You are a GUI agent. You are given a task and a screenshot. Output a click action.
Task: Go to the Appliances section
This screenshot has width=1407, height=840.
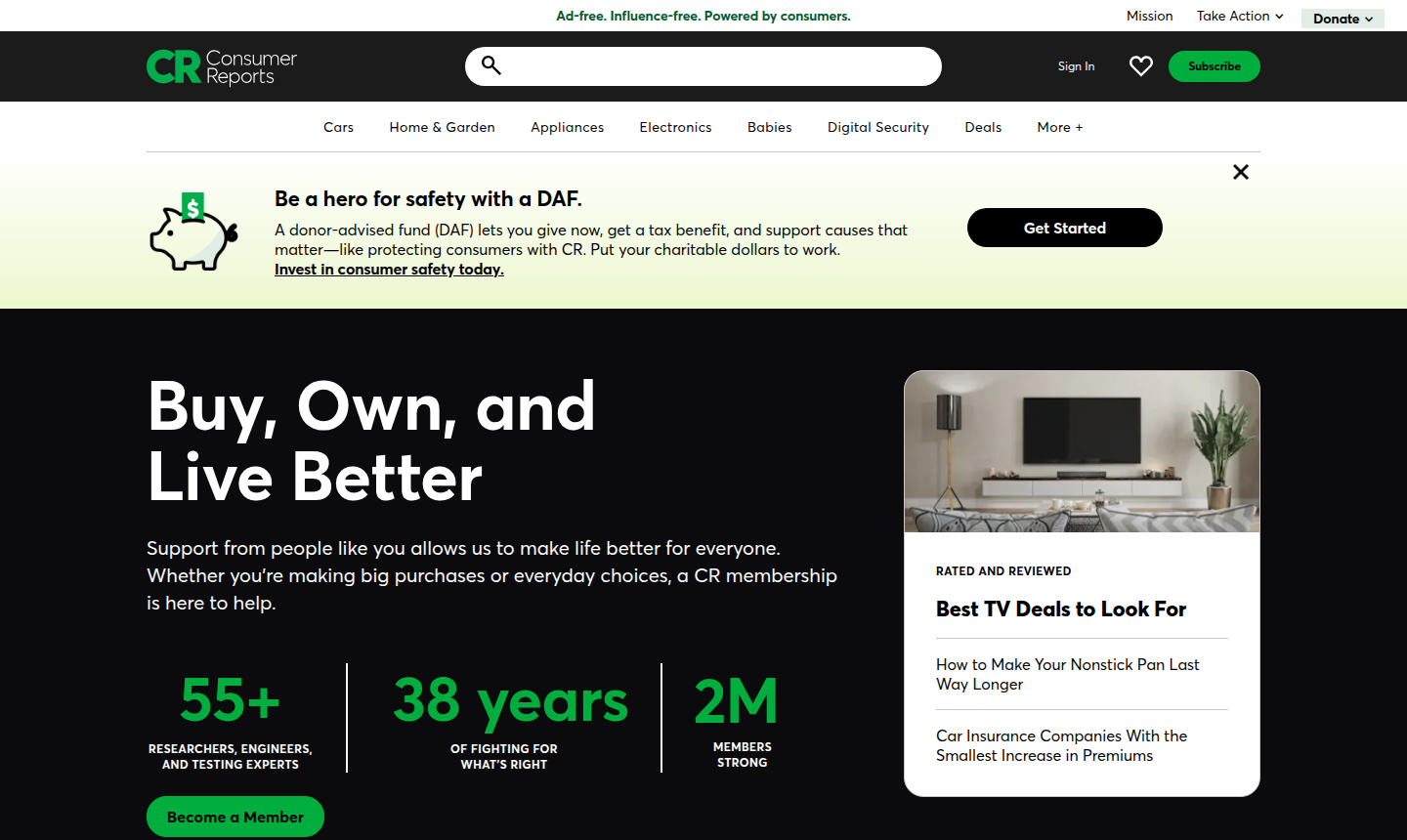click(567, 127)
